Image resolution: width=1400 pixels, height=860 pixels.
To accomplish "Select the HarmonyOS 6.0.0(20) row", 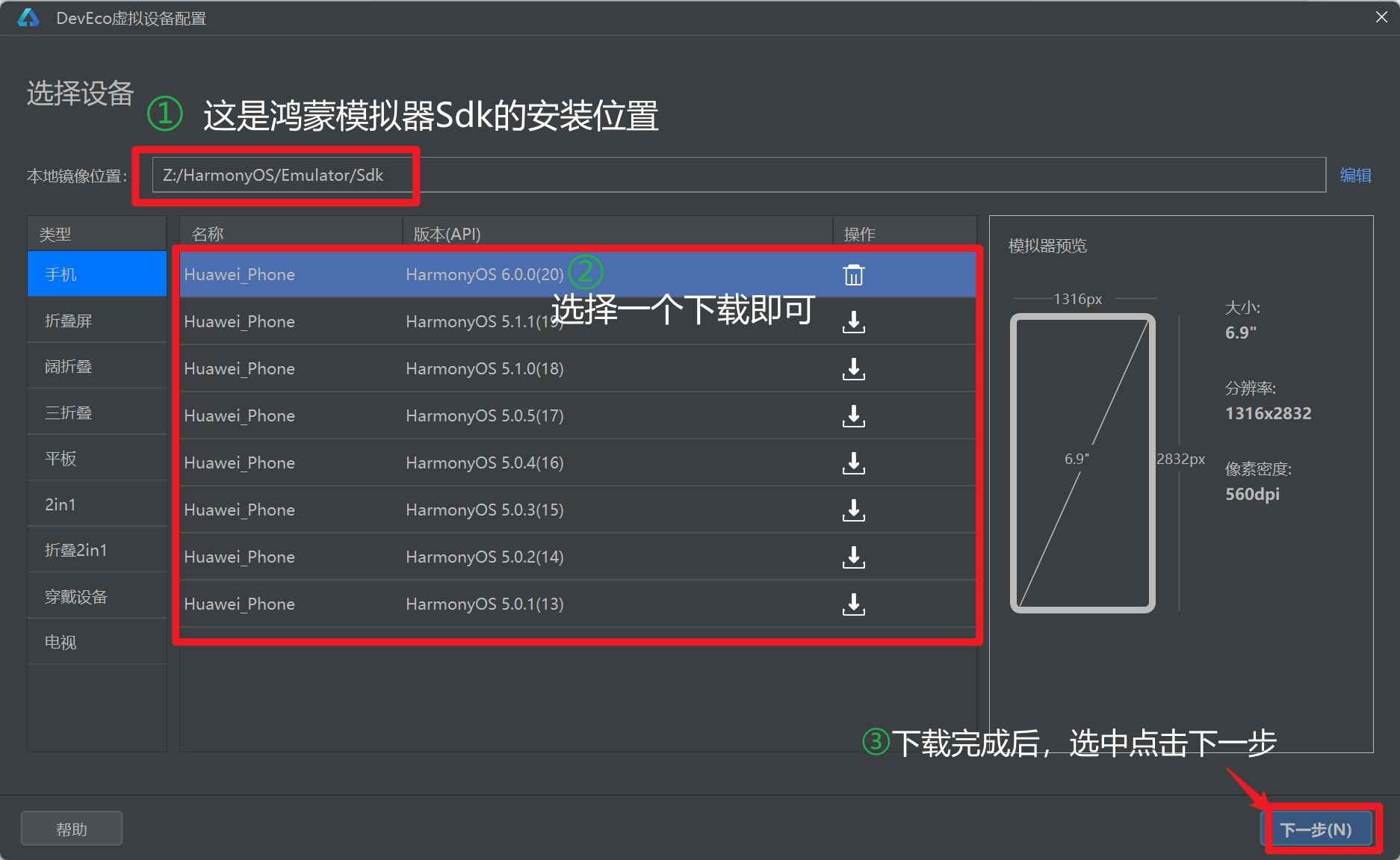I will [x=577, y=274].
